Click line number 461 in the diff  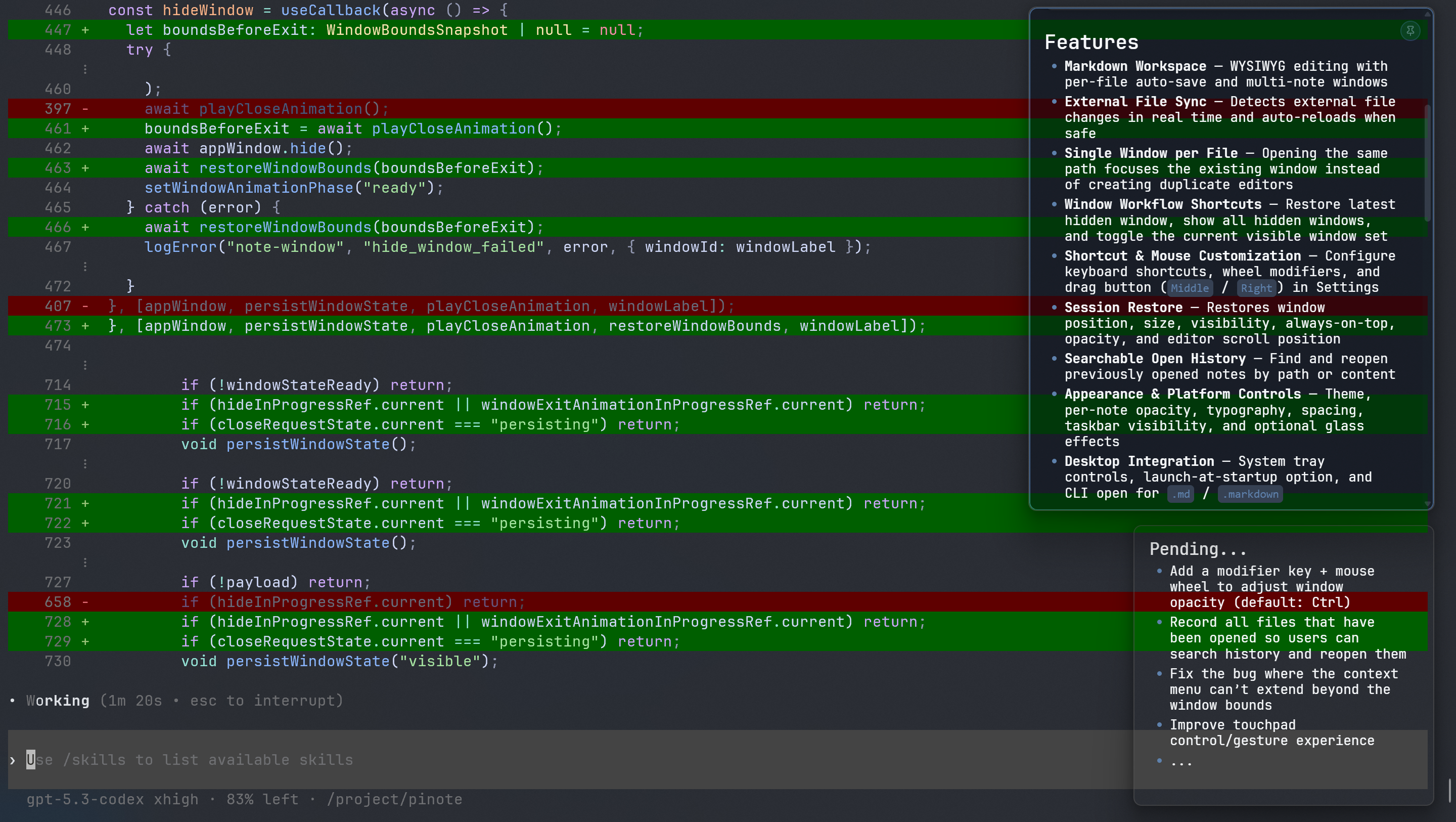click(x=58, y=128)
